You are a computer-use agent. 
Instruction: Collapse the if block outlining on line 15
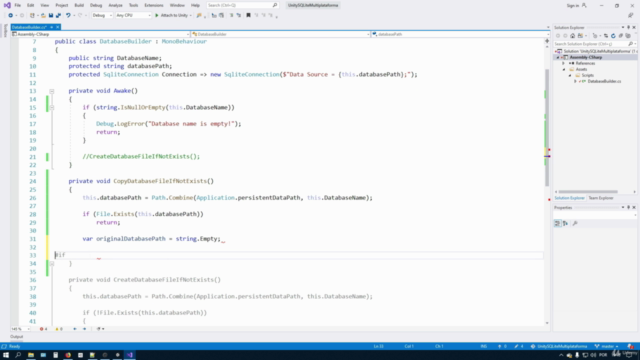click(52, 108)
